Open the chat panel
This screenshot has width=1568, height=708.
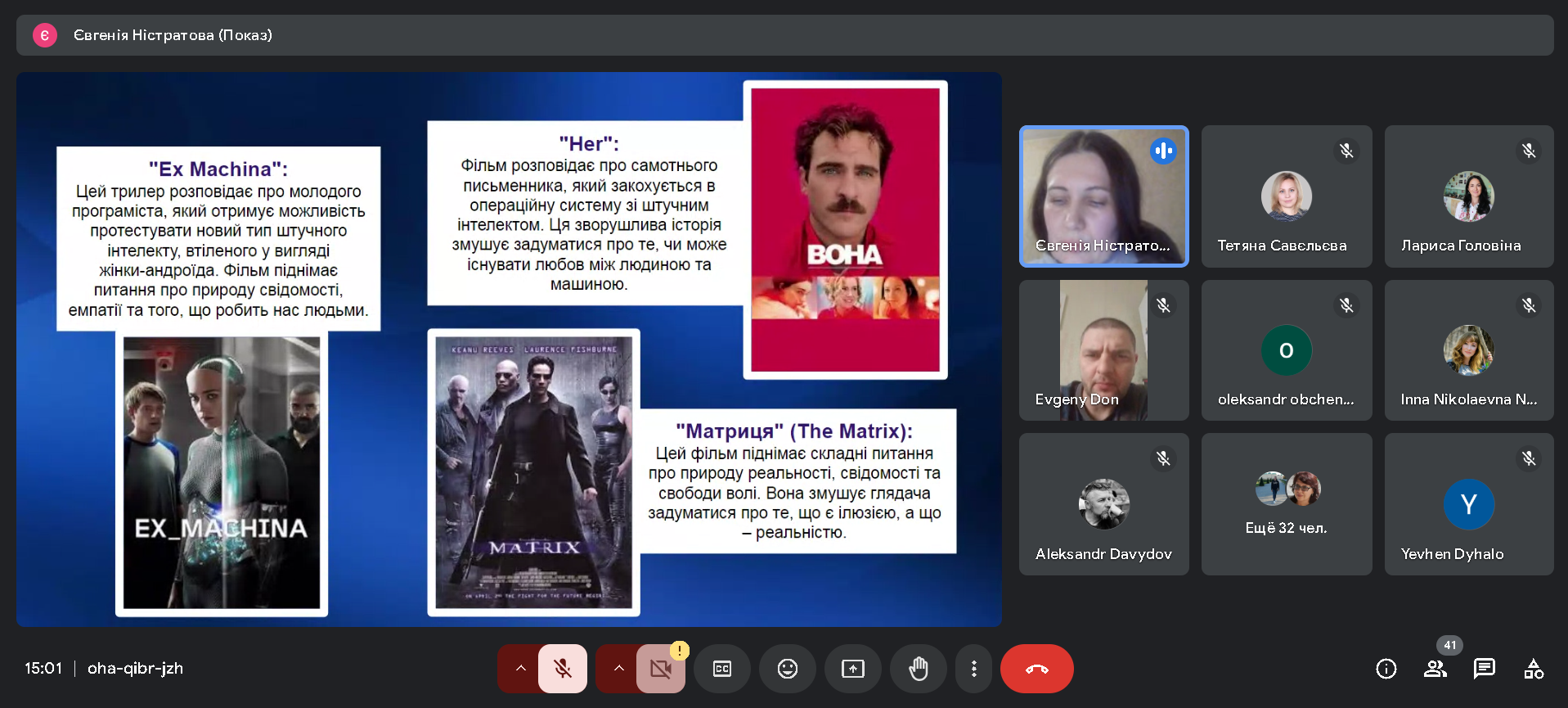(x=1485, y=669)
